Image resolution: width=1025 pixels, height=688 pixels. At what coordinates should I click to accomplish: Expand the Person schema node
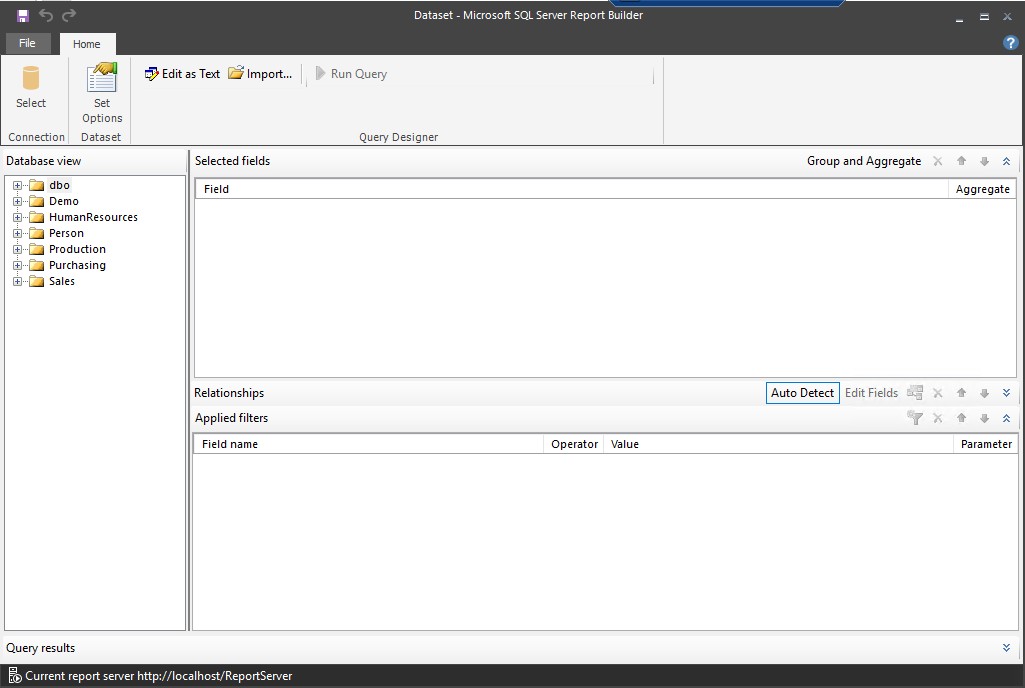[18, 233]
